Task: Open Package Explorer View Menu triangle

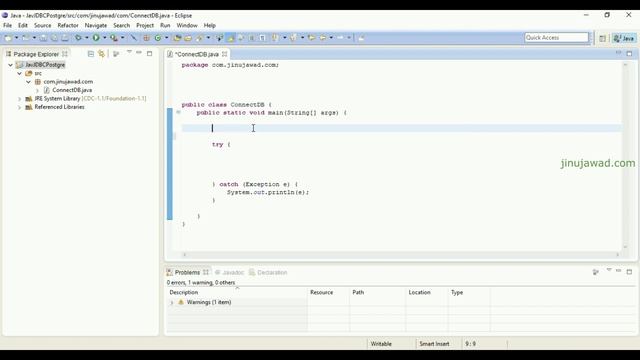Action: click(129, 53)
